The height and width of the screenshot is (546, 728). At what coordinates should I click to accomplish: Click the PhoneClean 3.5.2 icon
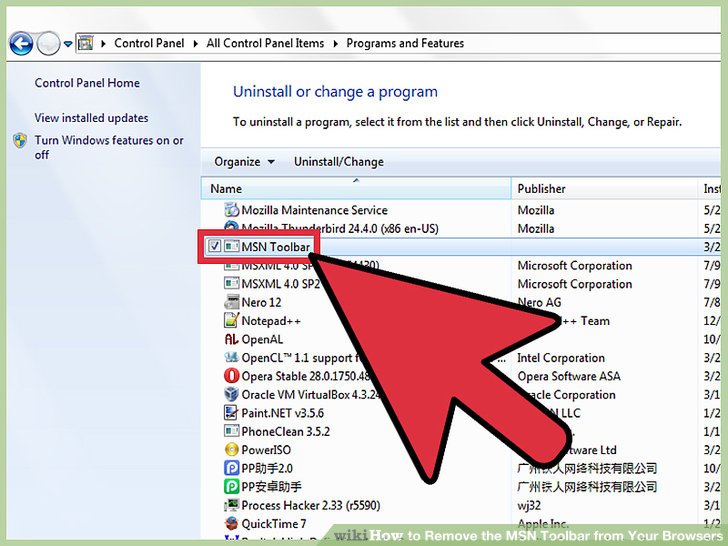tap(231, 431)
